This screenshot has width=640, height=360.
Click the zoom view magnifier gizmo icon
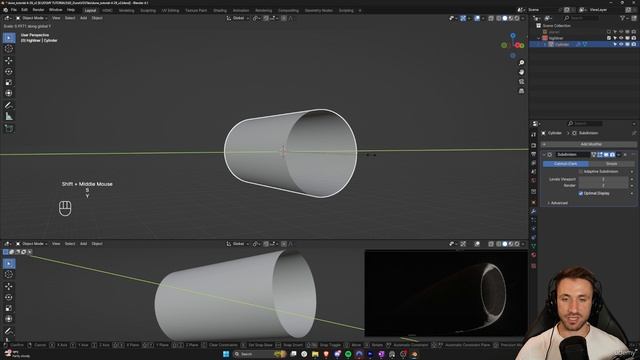click(x=521, y=62)
